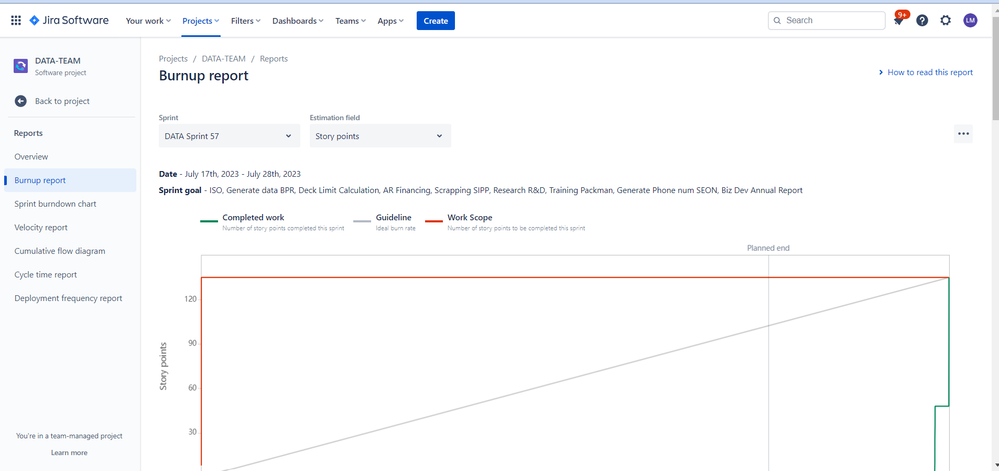Click the team-managed project notice text

click(69, 436)
